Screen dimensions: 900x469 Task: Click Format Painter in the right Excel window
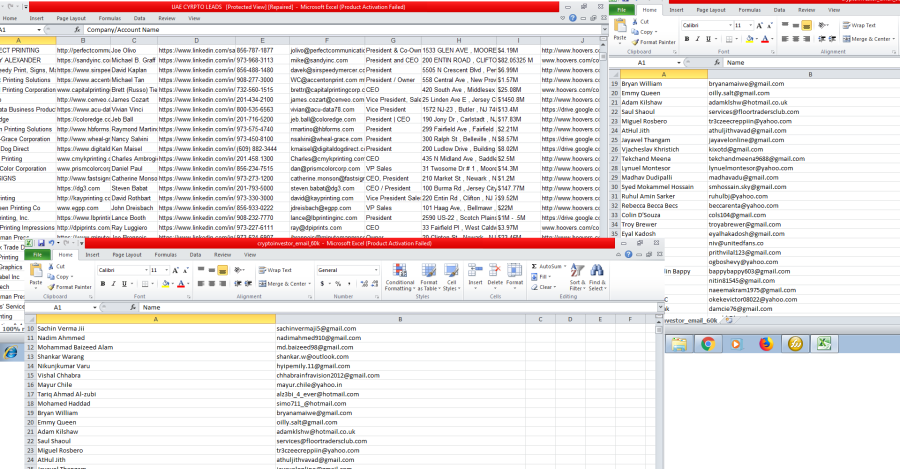pyautogui.click(x=653, y=42)
